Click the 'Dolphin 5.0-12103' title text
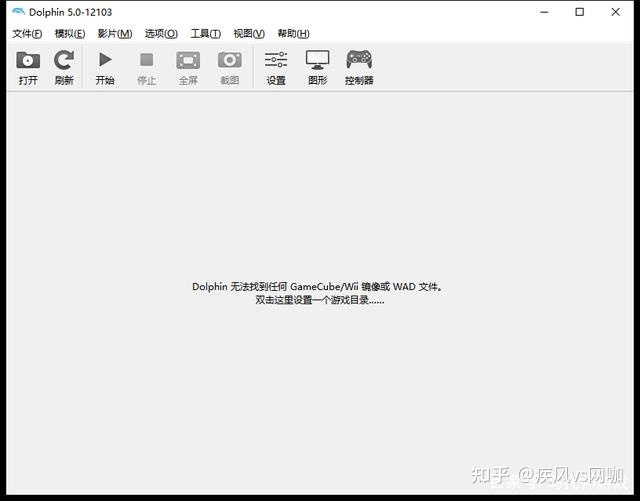This screenshot has width=640, height=501. click(x=70, y=12)
